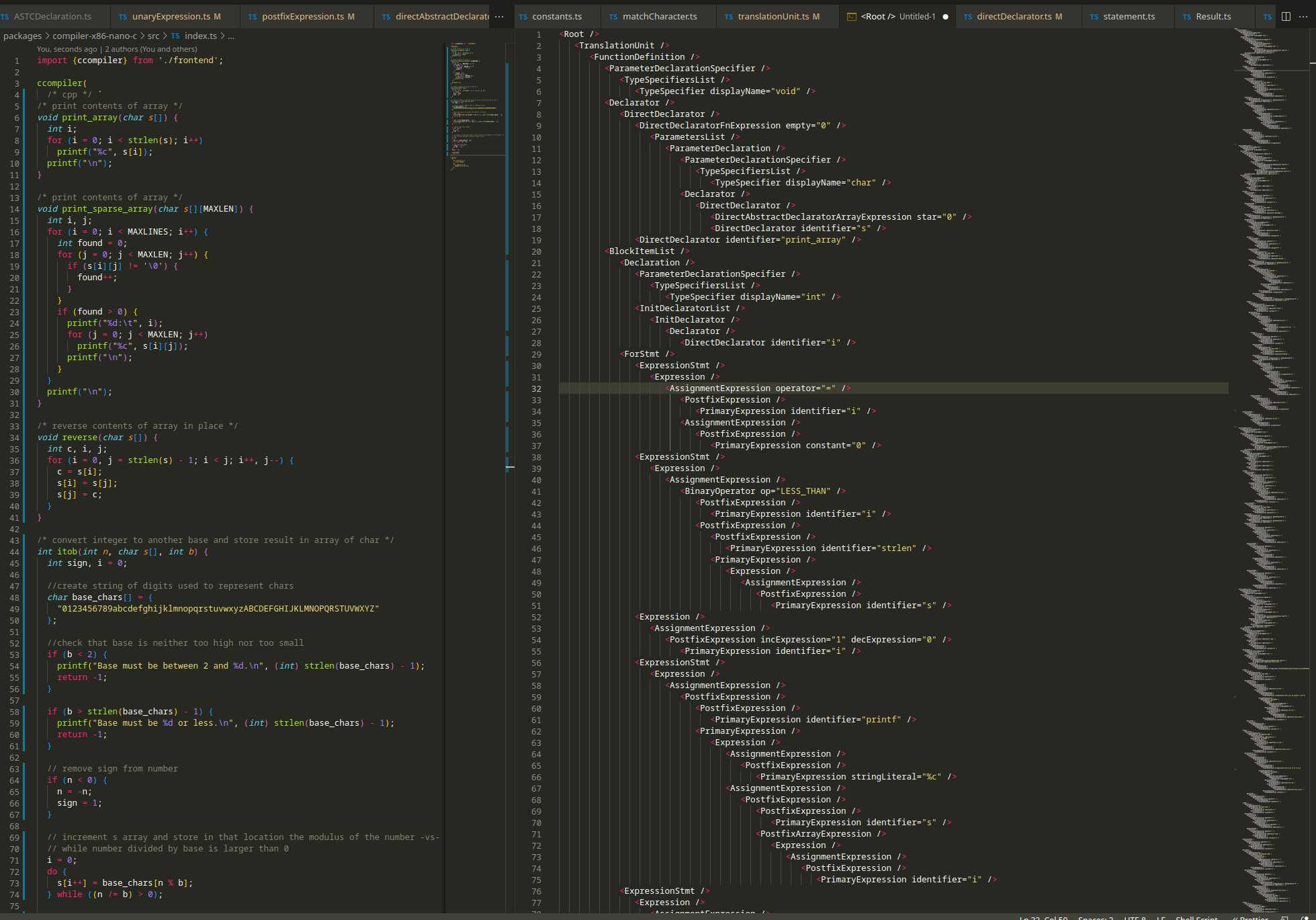Click the 'reverse' function name on line 34
1316x920 pixels.
pyautogui.click(x=80, y=437)
